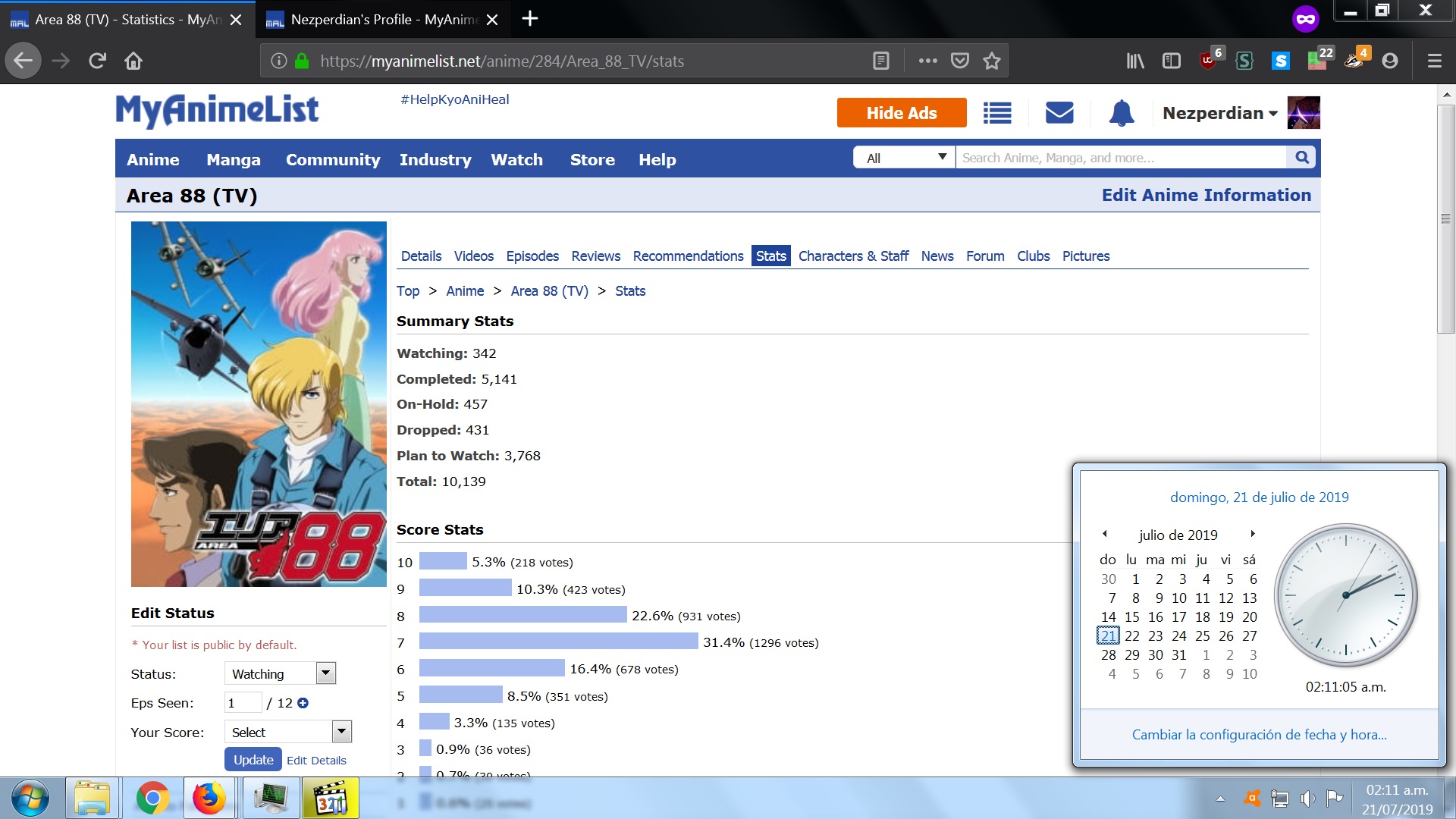
Task: Open the Edit Details link
Action: tap(316, 760)
